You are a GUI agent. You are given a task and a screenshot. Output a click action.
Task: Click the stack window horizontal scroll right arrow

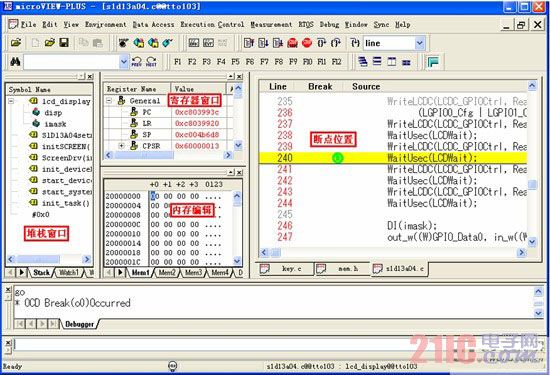(86, 259)
